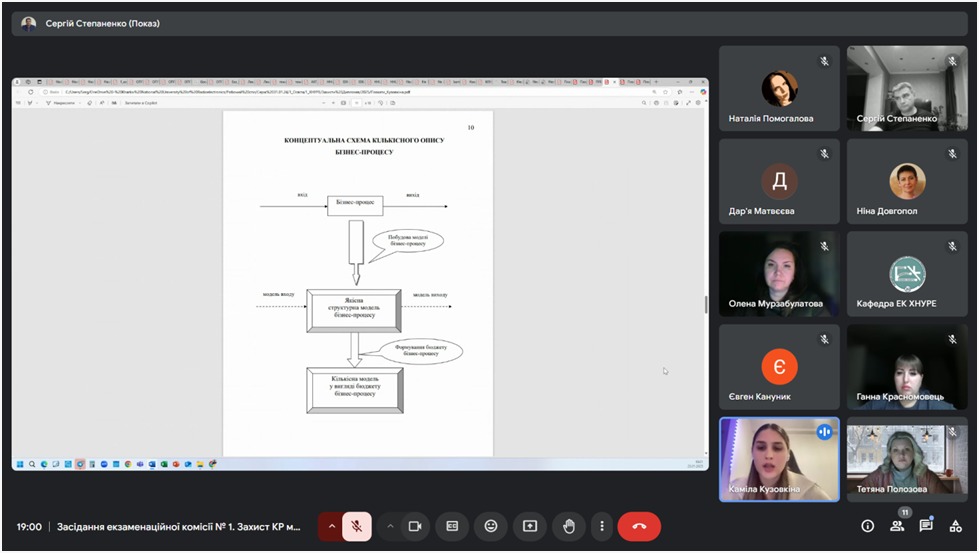
Task: Select Каміла Кузовкіна's video tile
Action: click(x=779, y=459)
